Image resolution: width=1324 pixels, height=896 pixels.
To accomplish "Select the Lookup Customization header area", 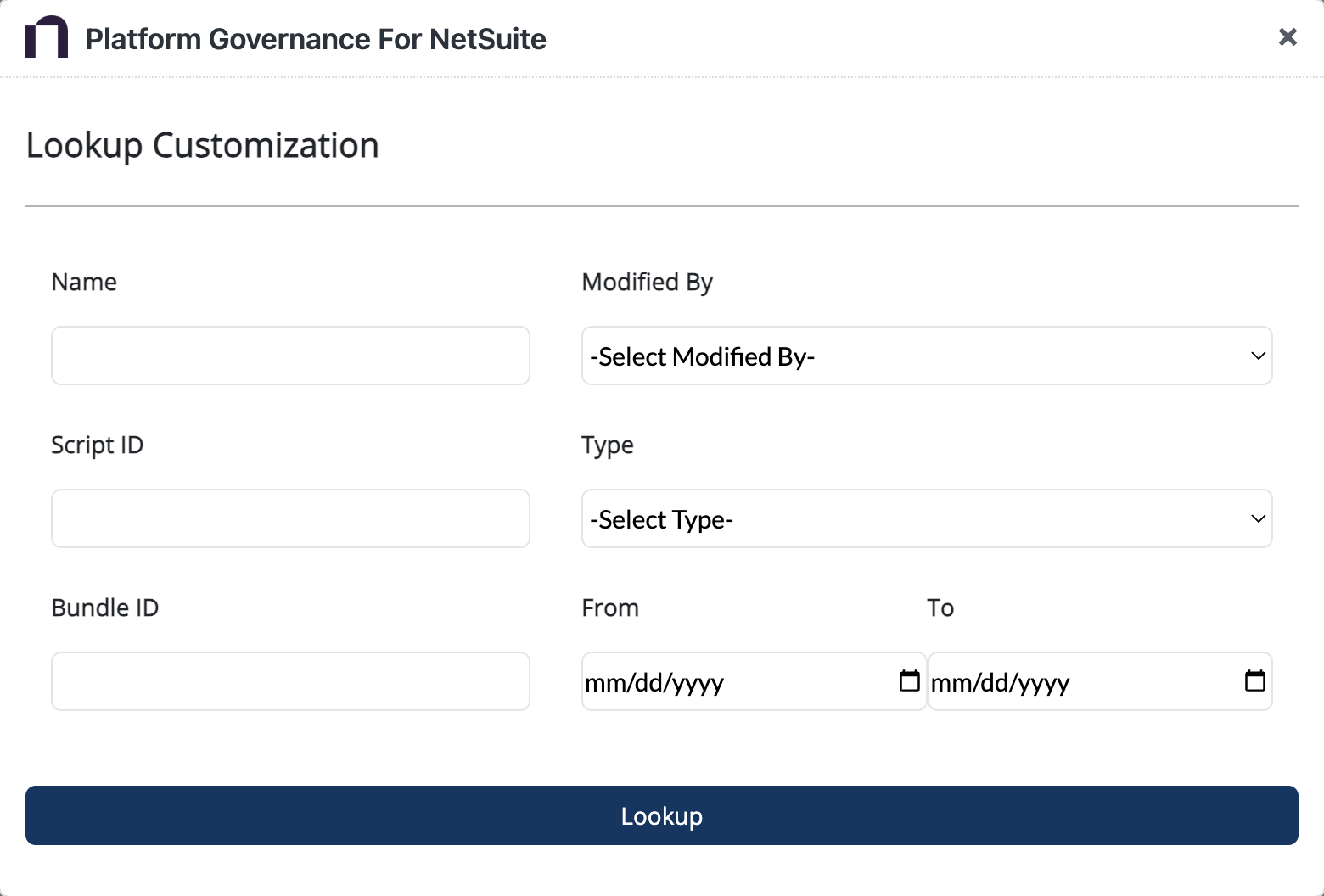I will [202, 145].
